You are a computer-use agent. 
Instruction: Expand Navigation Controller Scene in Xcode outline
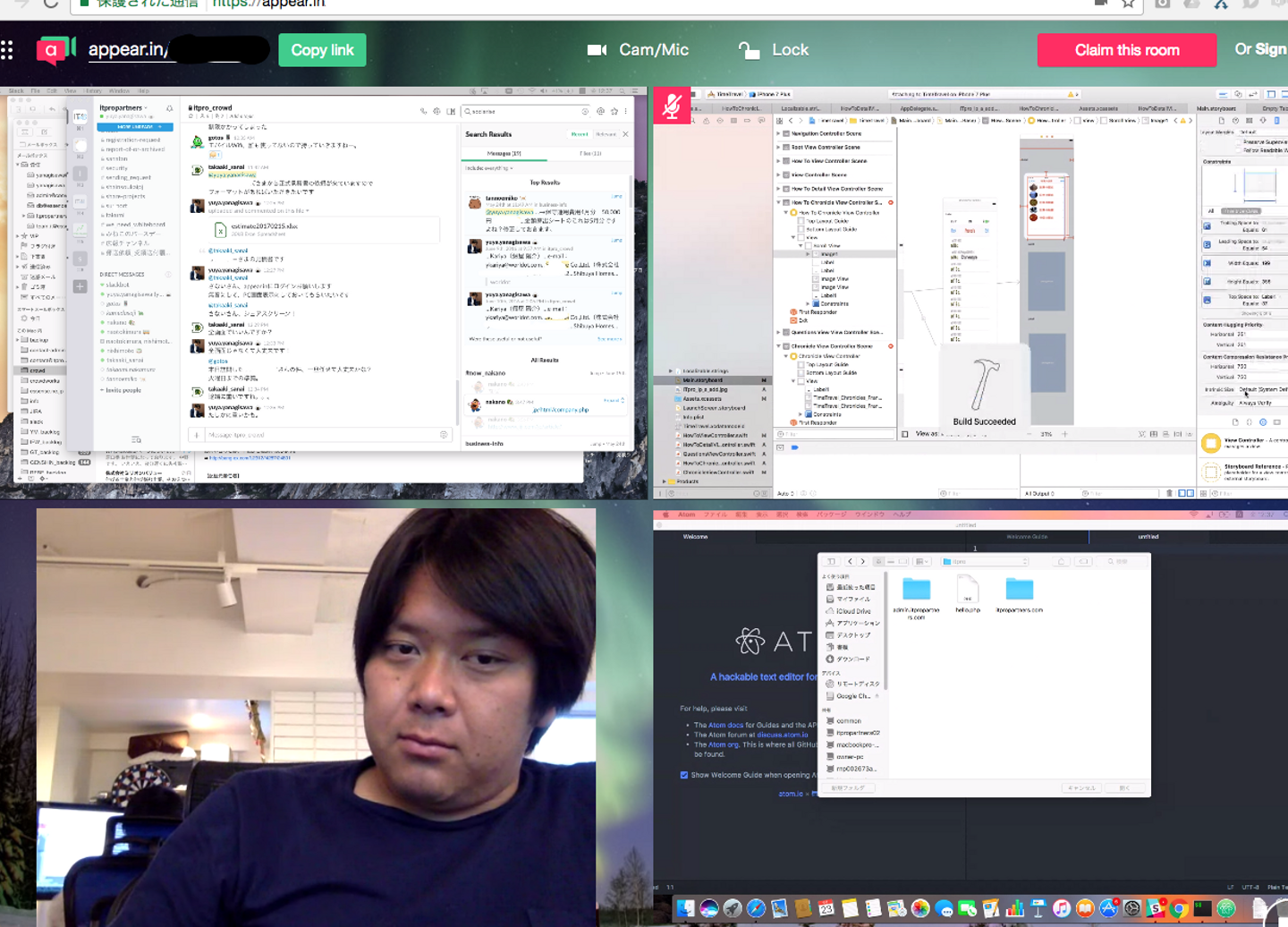778,133
